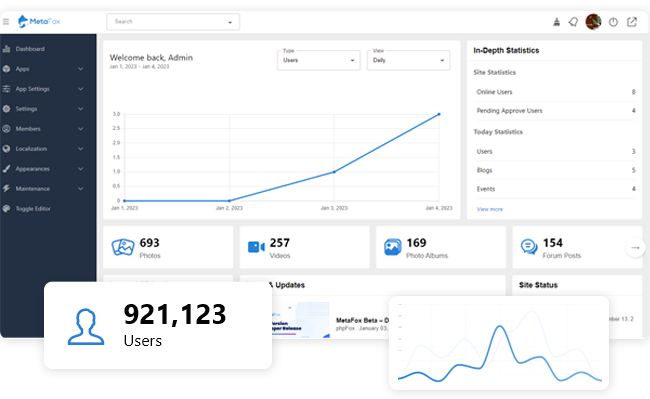Click the Videos camera icon

coord(256,247)
